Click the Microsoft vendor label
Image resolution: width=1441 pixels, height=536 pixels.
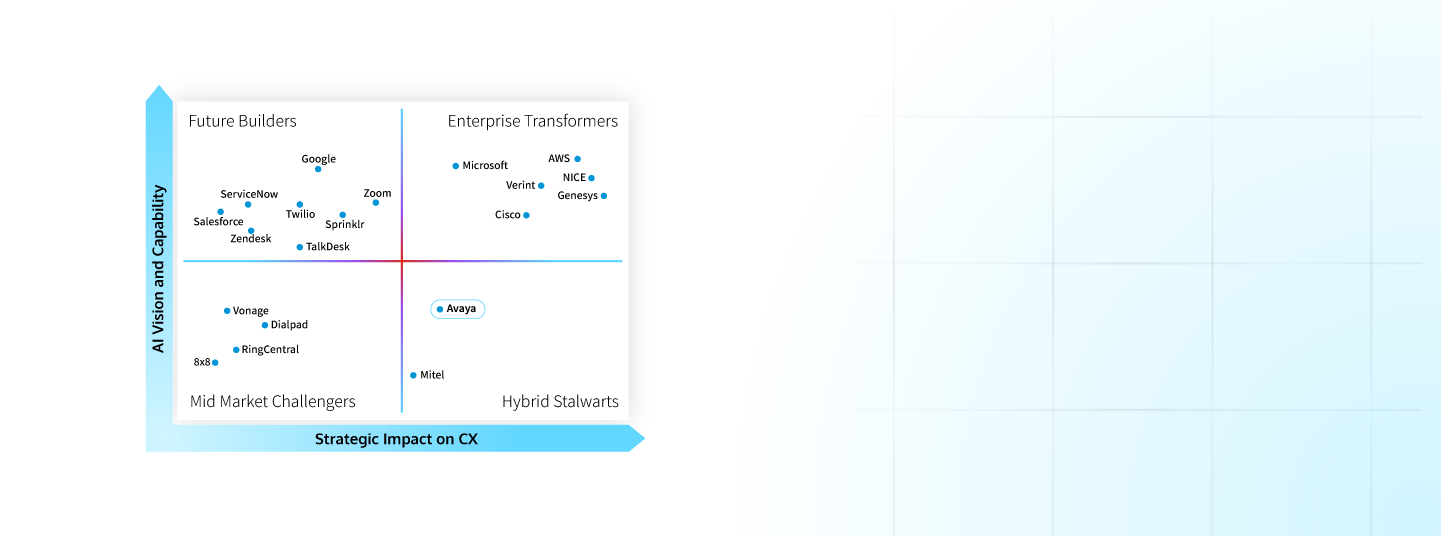(485, 166)
